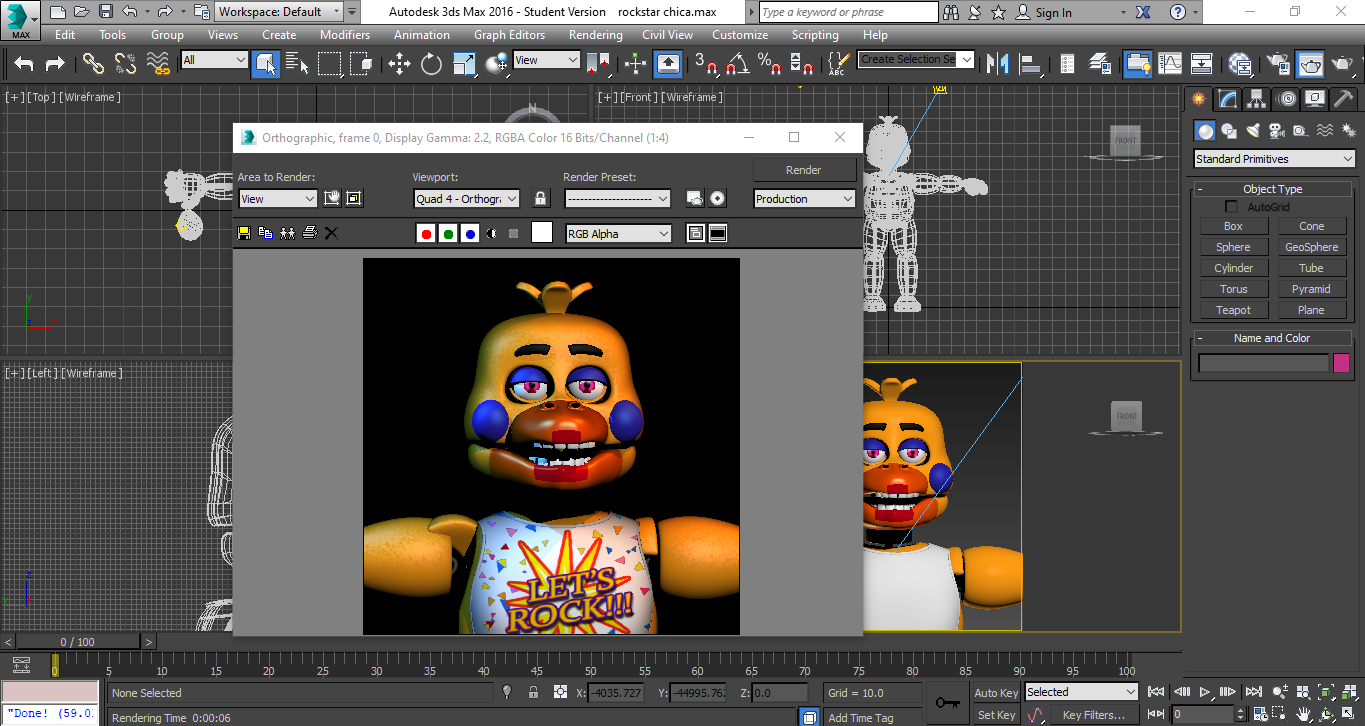Open the Render Preset dropdown
Viewport: 1365px width, 726px height.
click(x=617, y=198)
